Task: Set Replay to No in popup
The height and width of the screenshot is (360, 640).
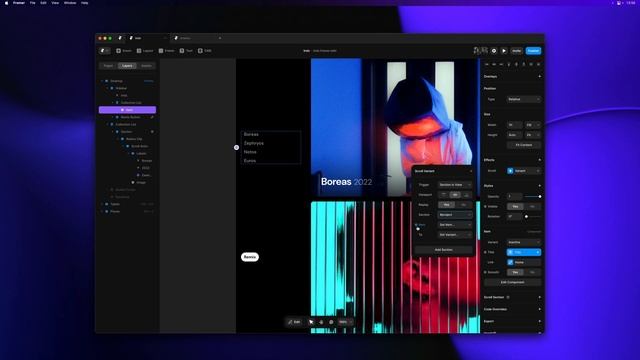Action: [463, 204]
